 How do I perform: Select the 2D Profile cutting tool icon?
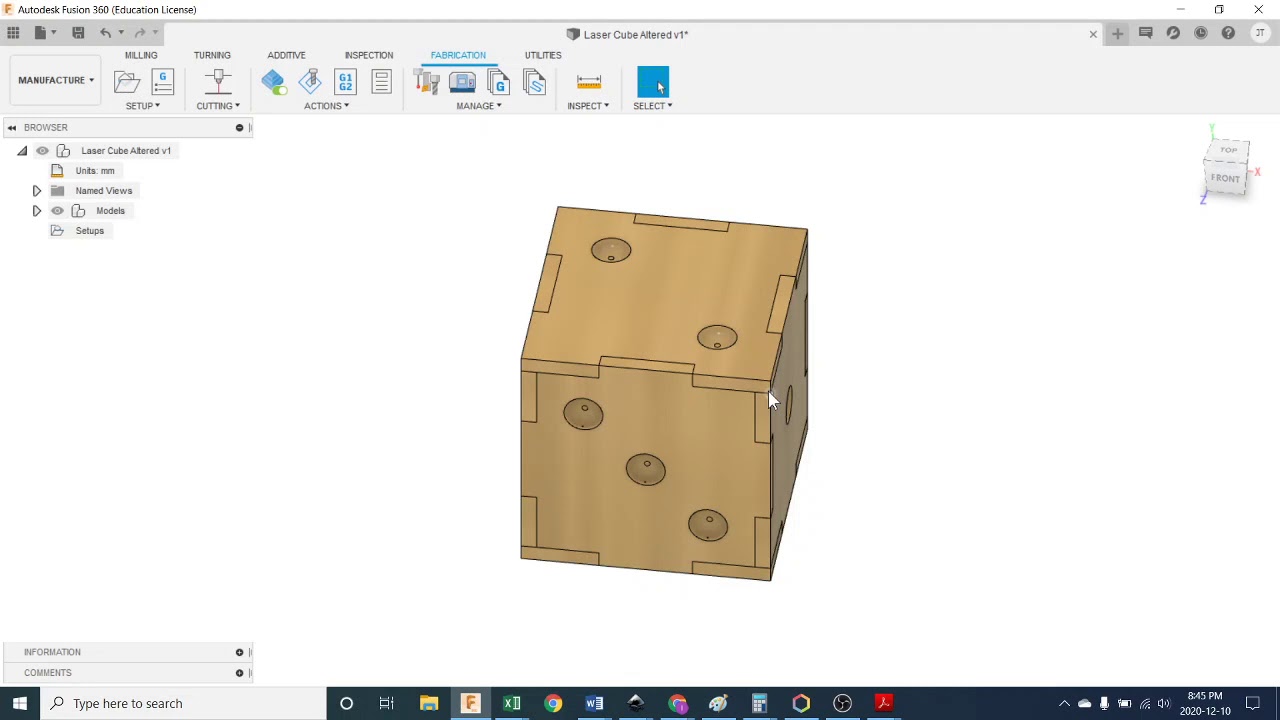click(x=218, y=82)
